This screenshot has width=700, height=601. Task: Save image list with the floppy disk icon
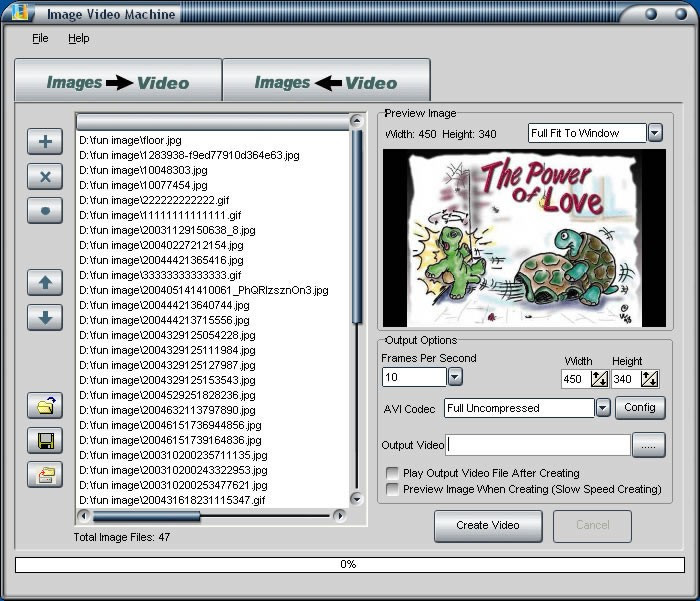[x=45, y=441]
